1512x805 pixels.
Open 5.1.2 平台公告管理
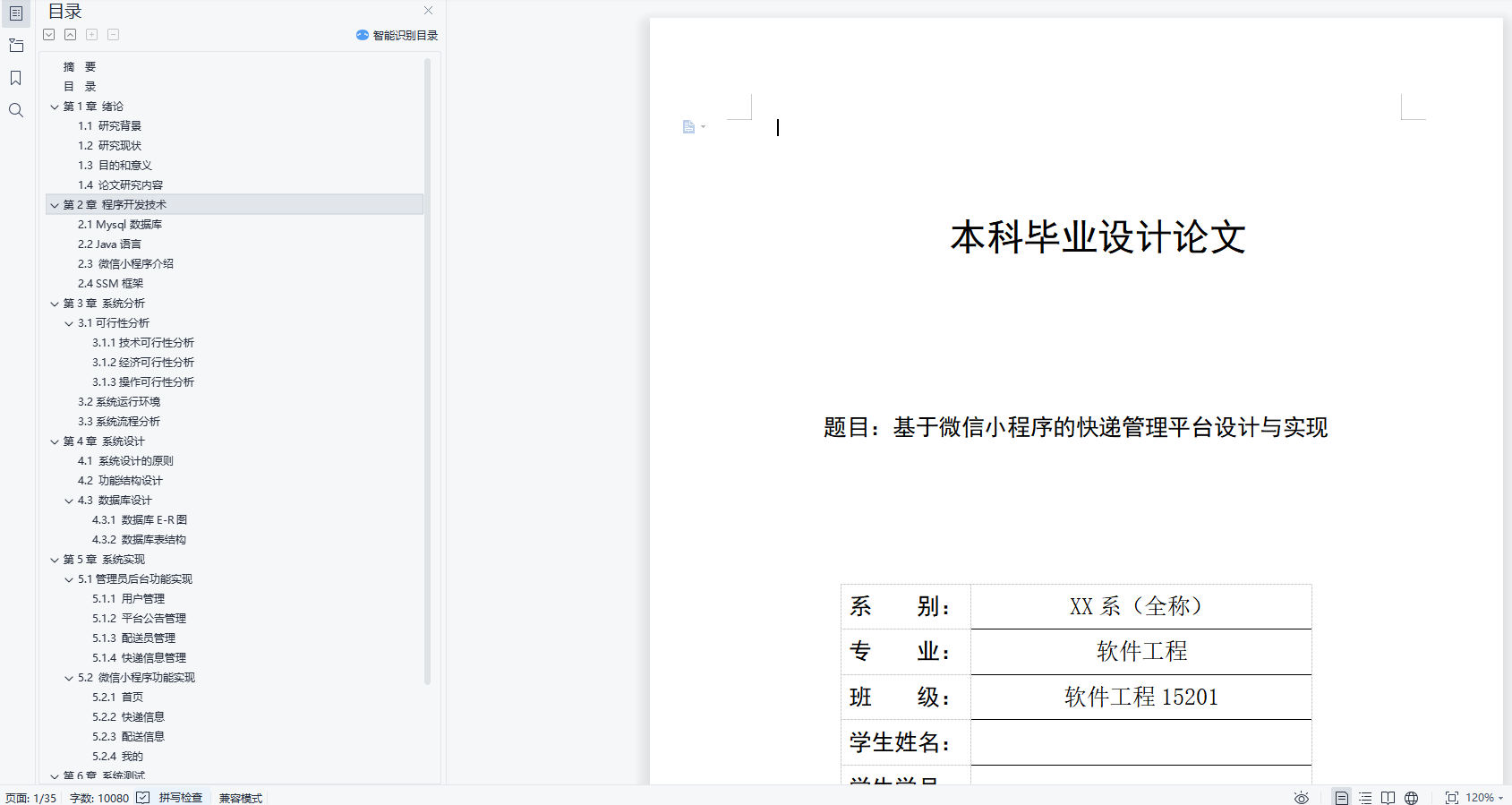(139, 619)
